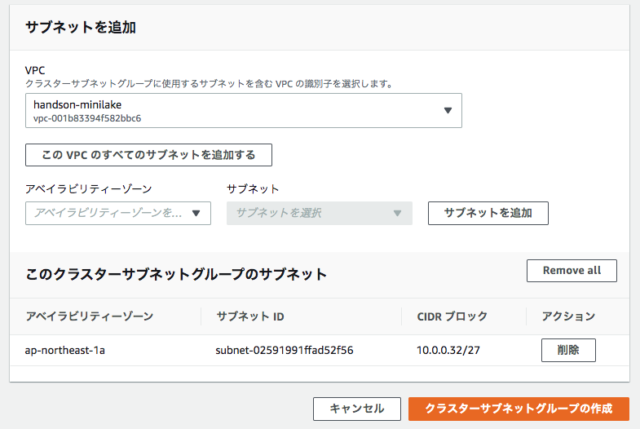Open the アベイラビリティーゾーン selector

tap(118, 213)
